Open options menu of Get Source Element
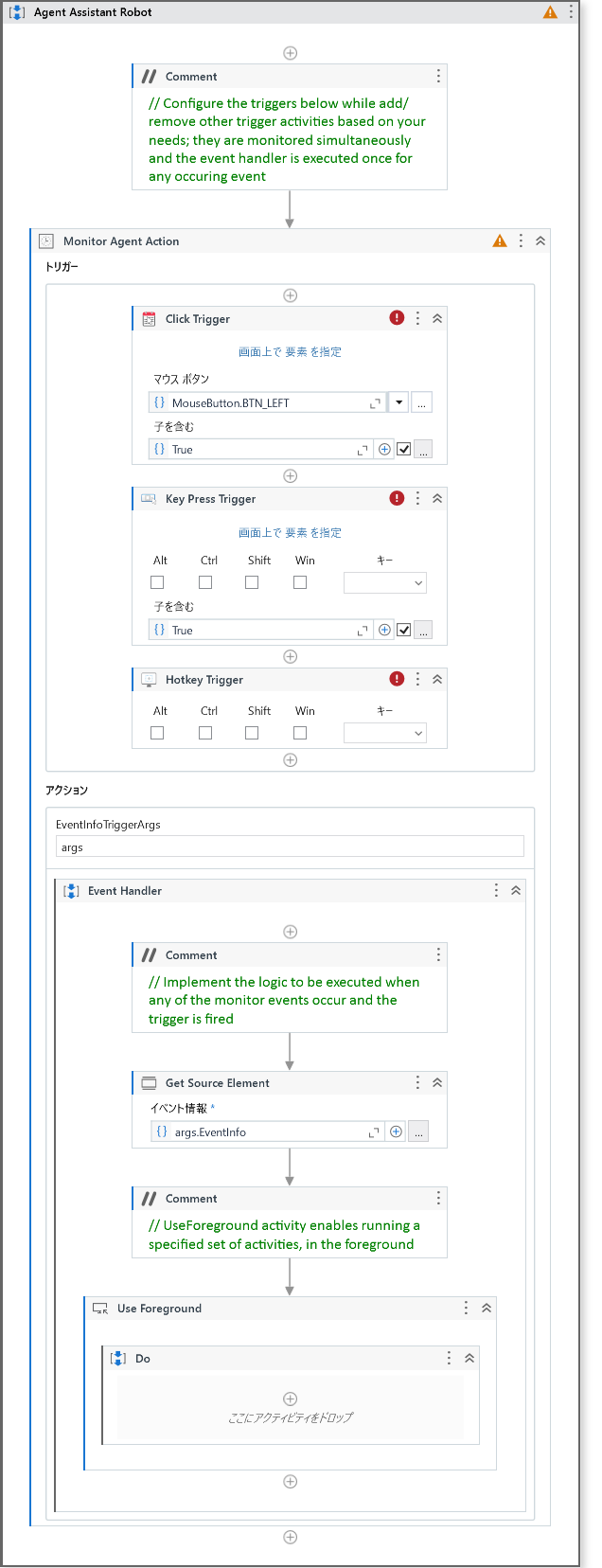The image size is (602, 1568). 417,1082
